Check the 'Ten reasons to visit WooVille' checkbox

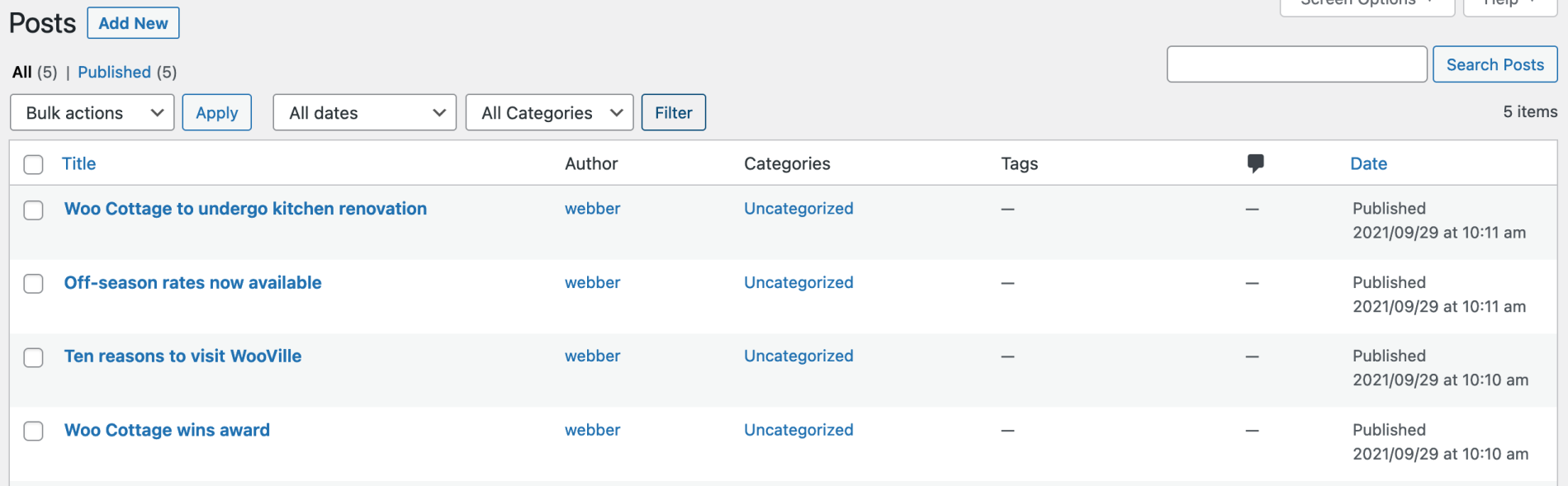coord(33,357)
